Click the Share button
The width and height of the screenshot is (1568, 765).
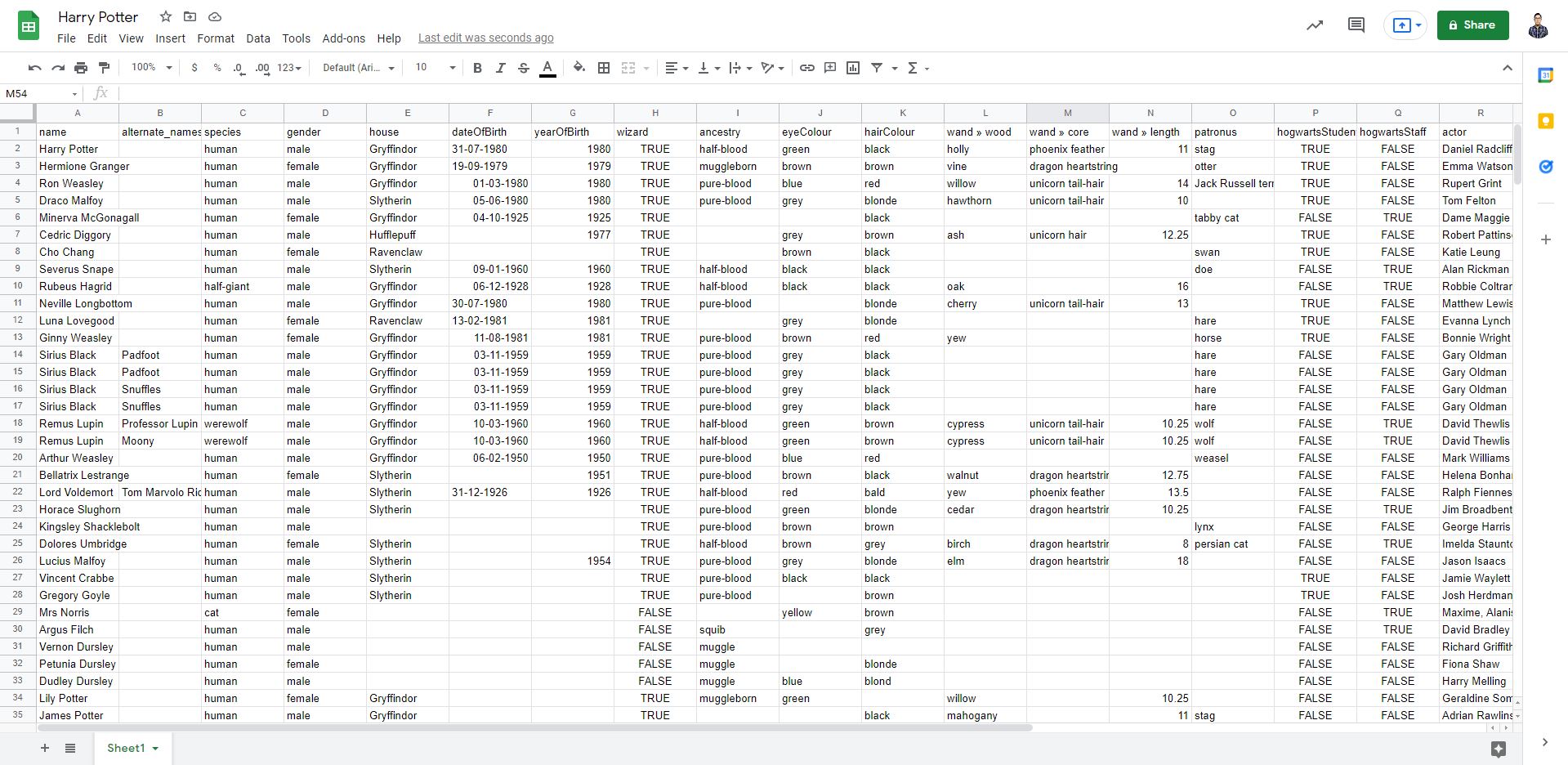[1472, 25]
